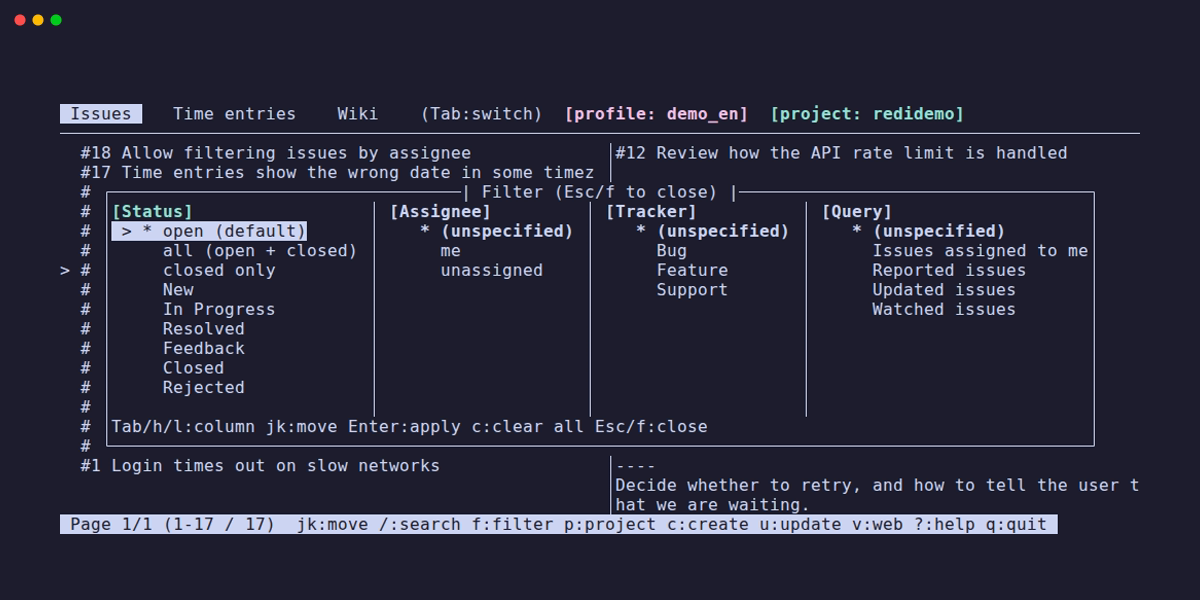Open the Wiki tab
This screenshot has height=600, width=1200.
coord(358,114)
